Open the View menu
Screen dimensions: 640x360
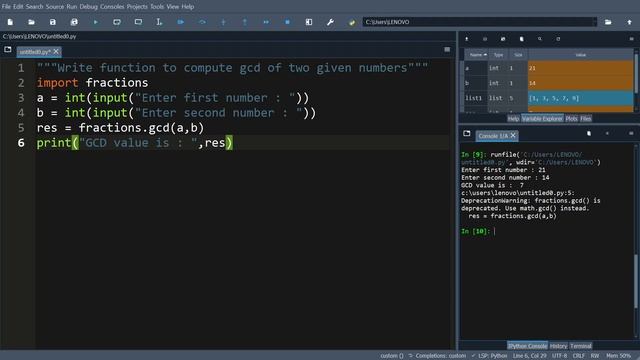click(173, 7)
